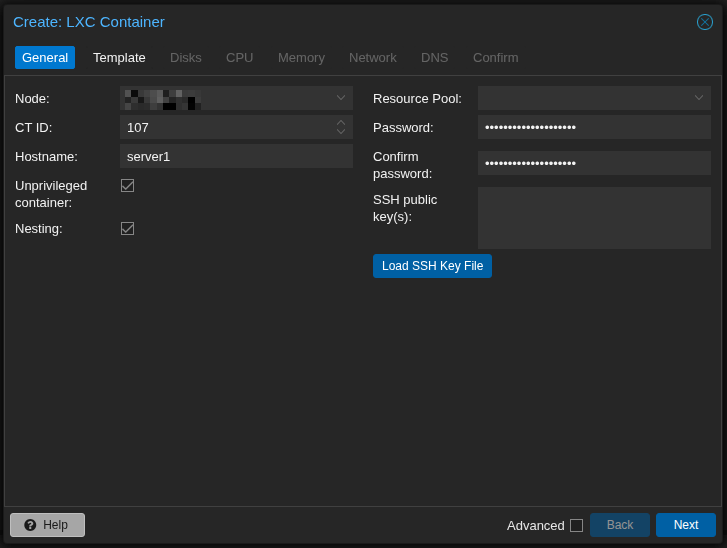Enable the Advanced options checkbox

pyautogui.click(x=576, y=525)
